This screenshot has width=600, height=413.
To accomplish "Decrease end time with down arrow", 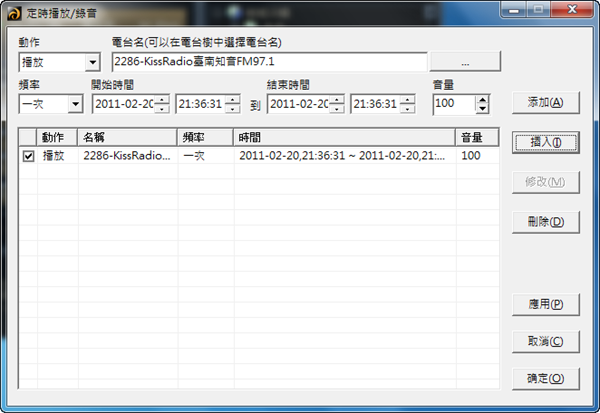I will (408, 109).
